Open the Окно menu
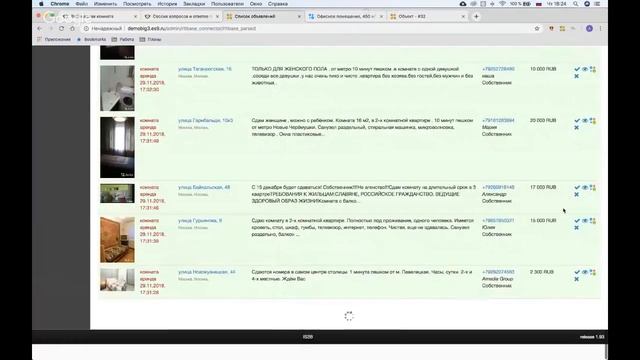The width and height of the screenshot is (640, 360). pyautogui.click(x=256, y=4)
